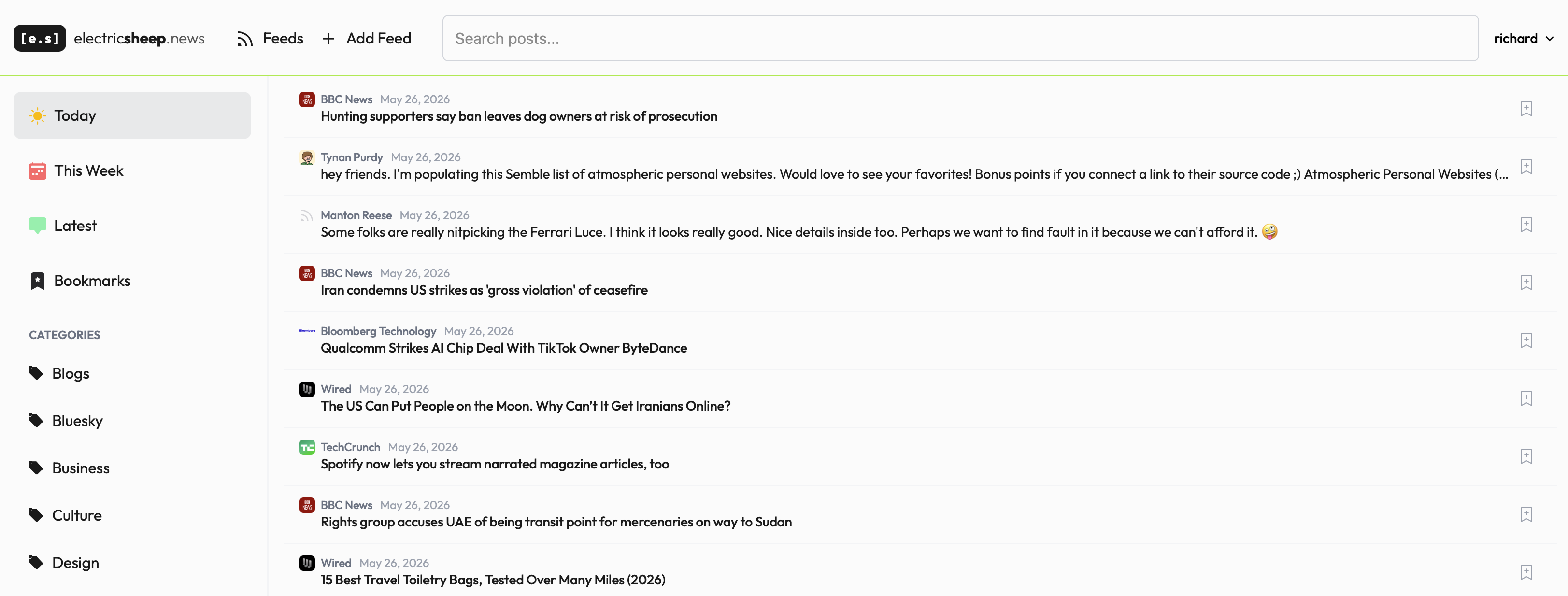Click Tynan Purdy's avatar icon
1568x596 pixels.
click(x=307, y=157)
